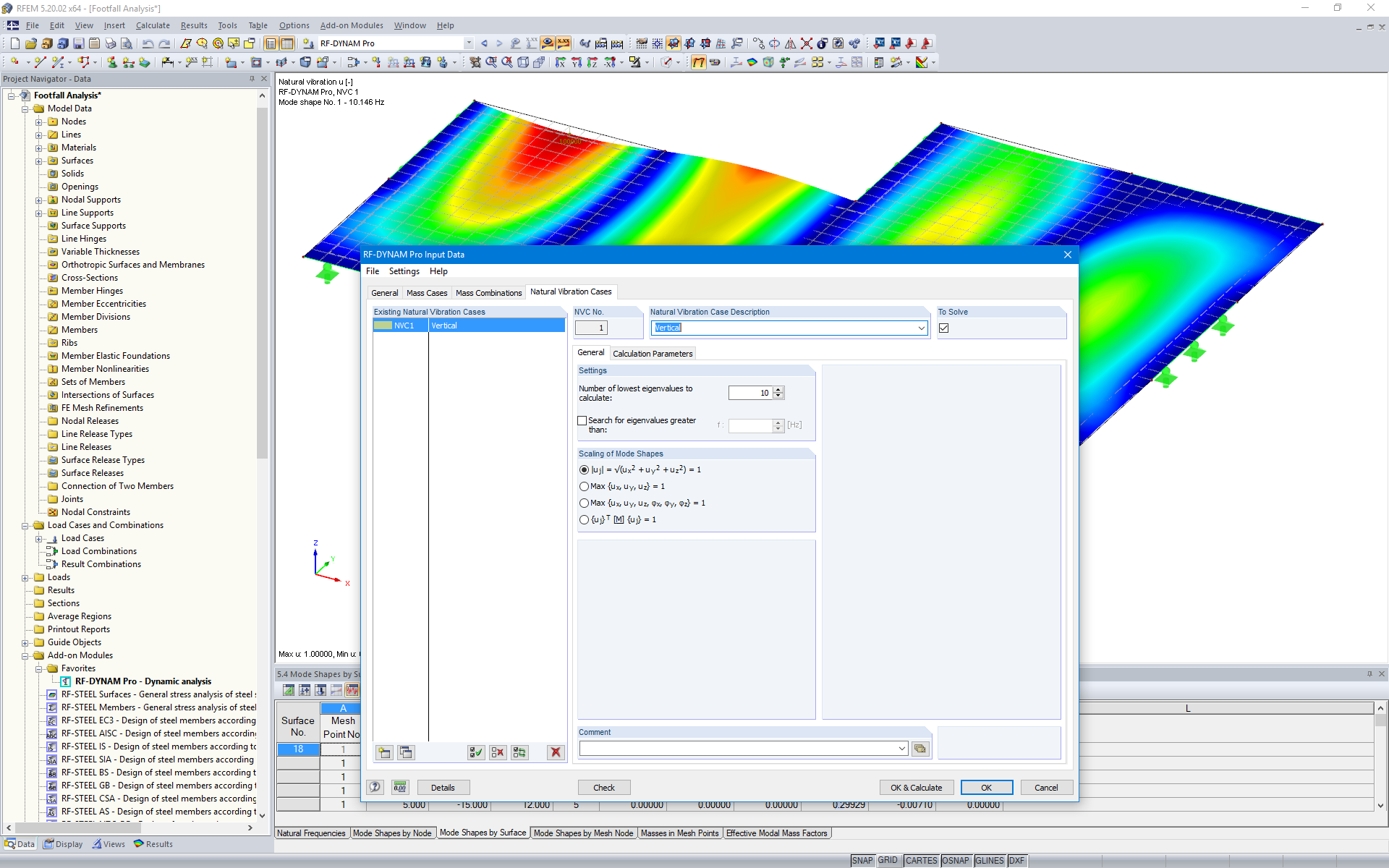1389x868 pixels.
Task: Increase lowest eigenvalues count with the stepper
Action: (x=778, y=388)
